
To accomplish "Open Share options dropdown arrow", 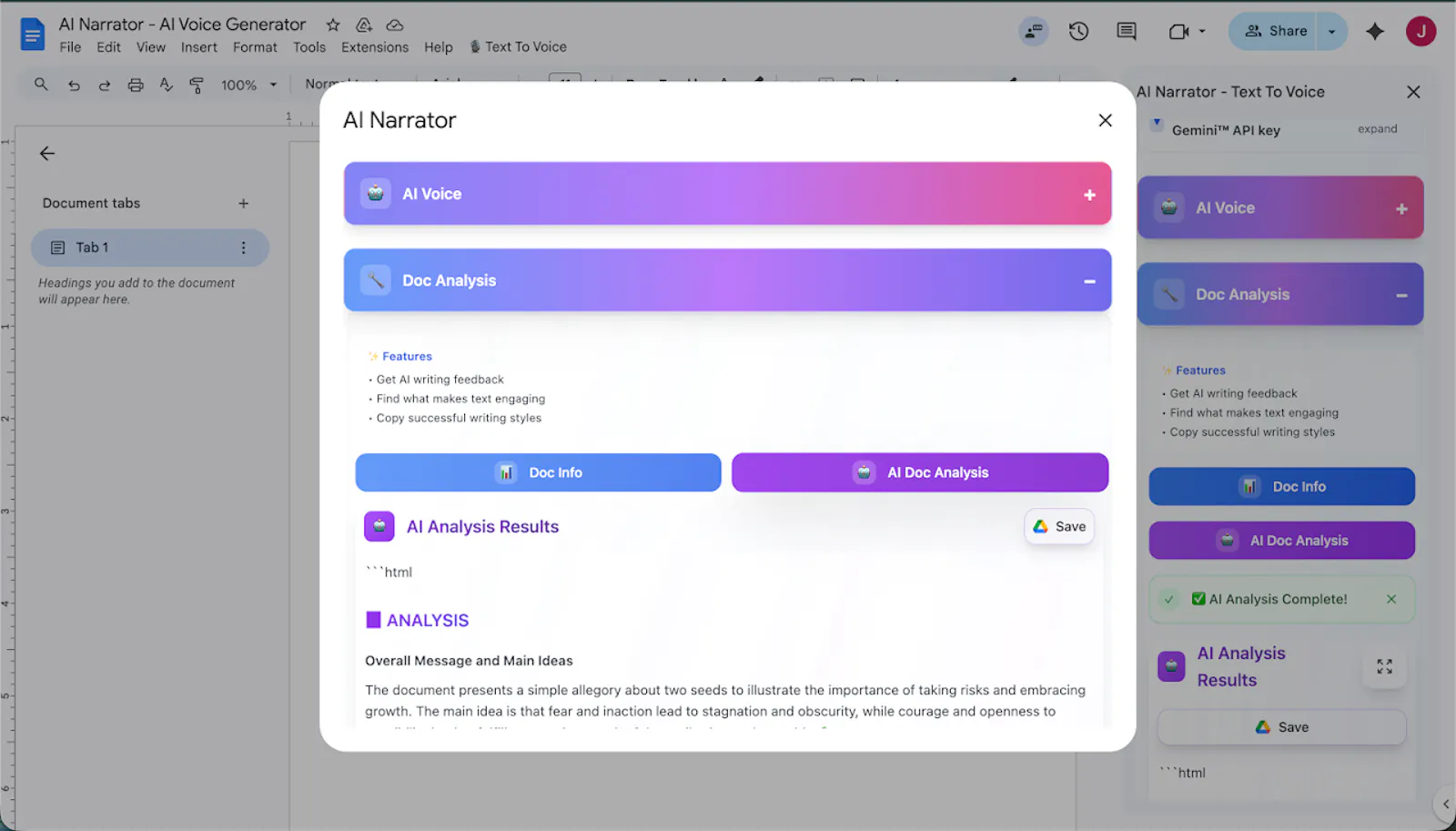I will (x=1332, y=31).
